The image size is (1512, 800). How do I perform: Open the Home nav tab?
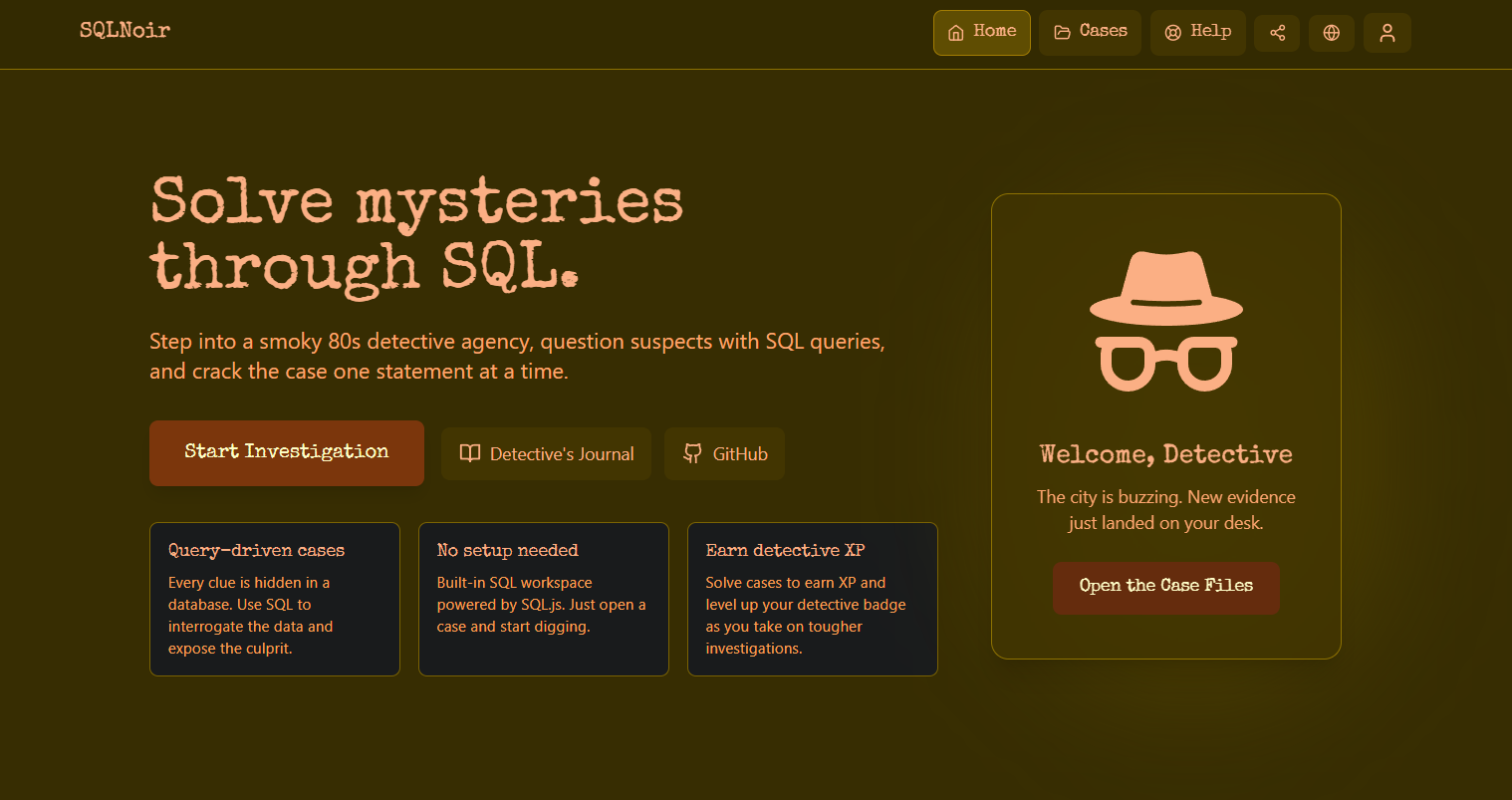tap(981, 33)
